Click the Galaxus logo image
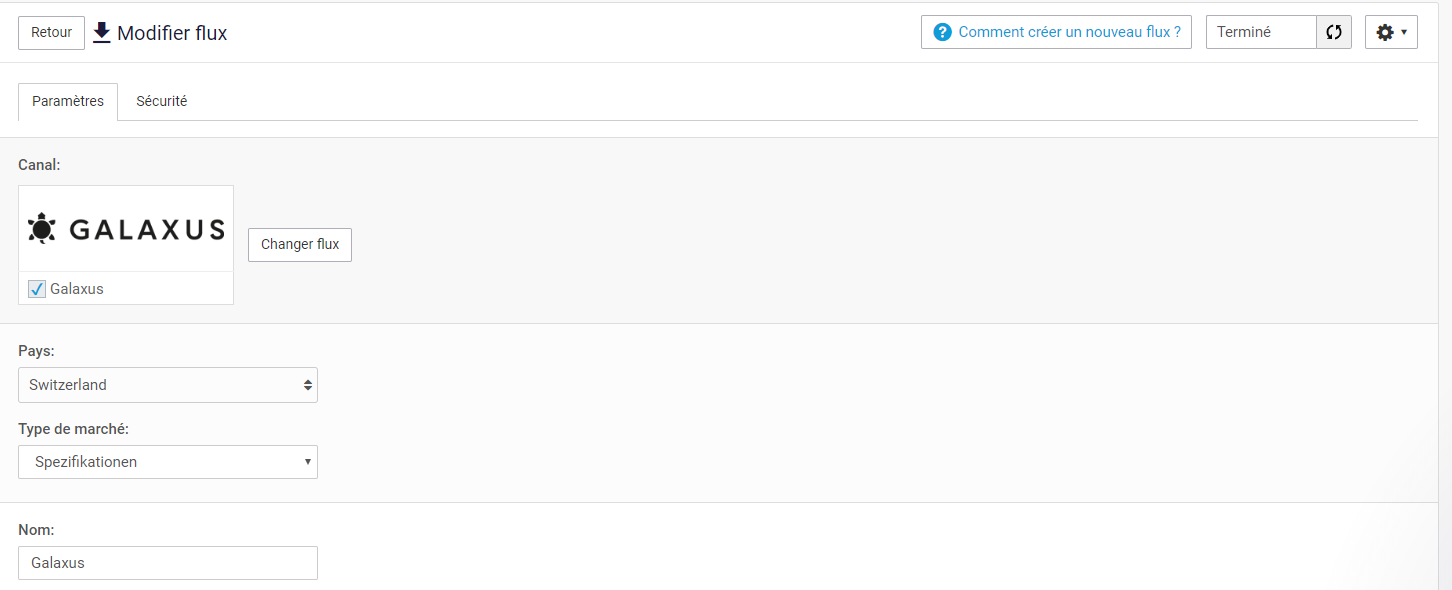The width and height of the screenshot is (1452, 590). point(126,229)
